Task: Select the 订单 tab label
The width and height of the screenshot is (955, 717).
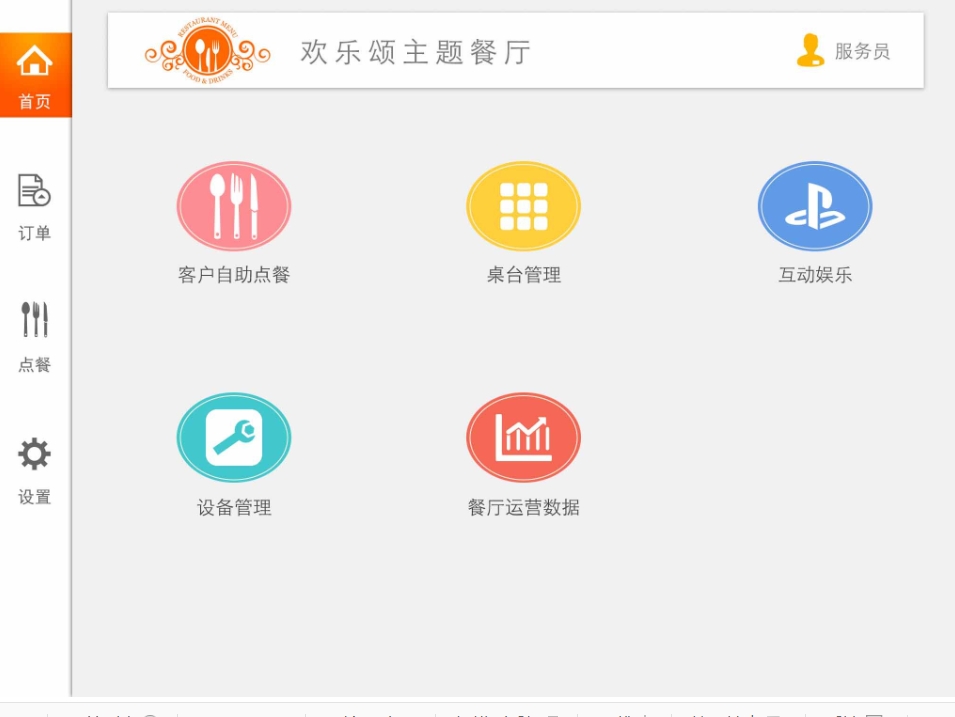Action: 34,233
